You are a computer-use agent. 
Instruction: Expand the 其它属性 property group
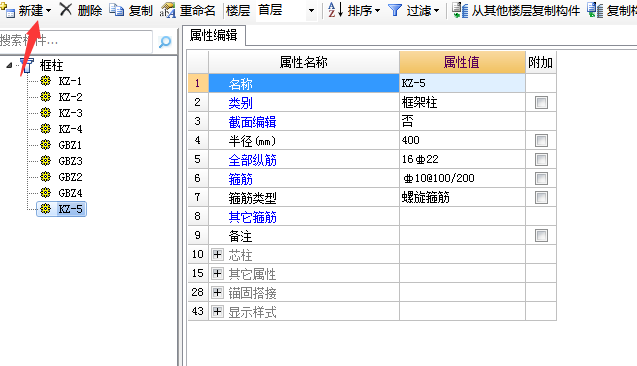point(217,273)
